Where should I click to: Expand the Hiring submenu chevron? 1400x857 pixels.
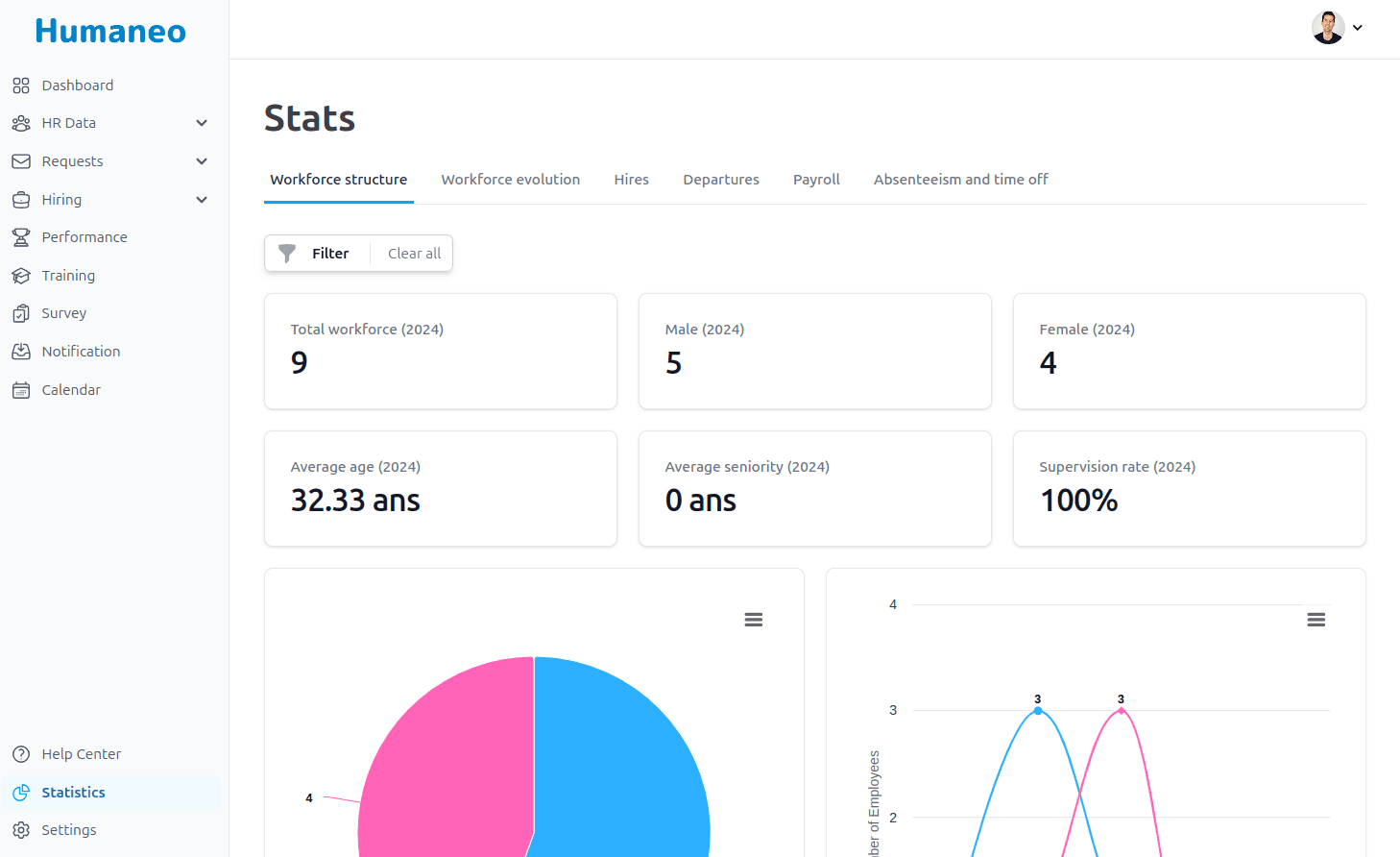(x=202, y=200)
